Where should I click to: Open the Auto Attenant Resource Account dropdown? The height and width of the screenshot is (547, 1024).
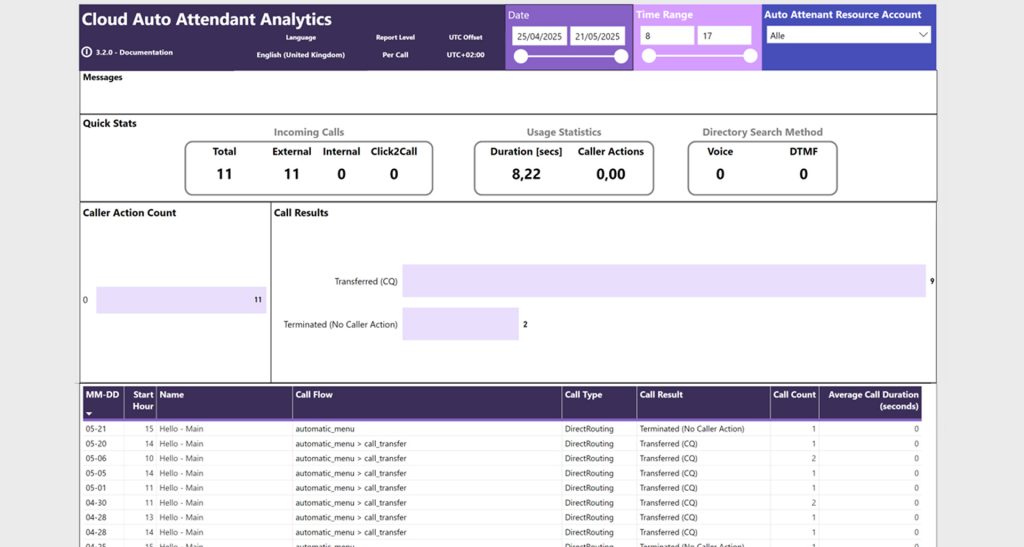coord(848,35)
